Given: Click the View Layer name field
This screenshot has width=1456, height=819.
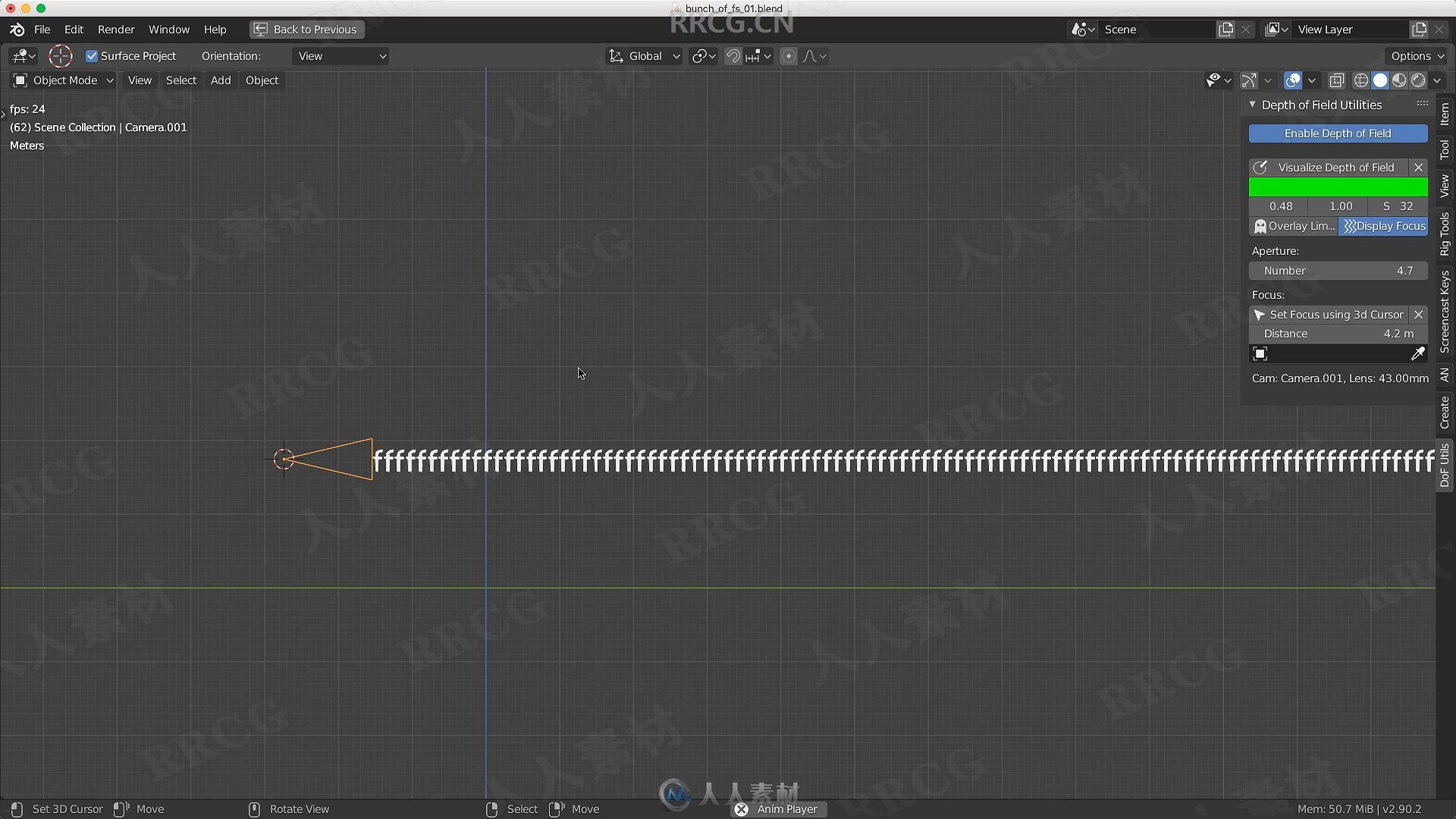Looking at the screenshot, I should 1351,30.
